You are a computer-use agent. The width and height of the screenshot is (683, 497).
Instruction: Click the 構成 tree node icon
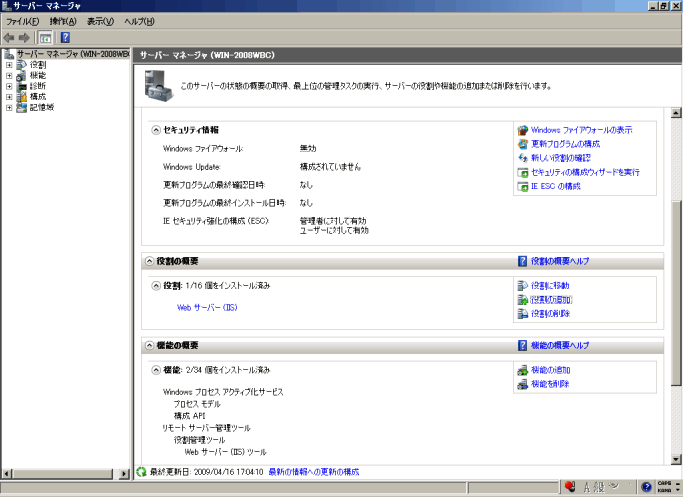pyautogui.click(x=21, y=97)
